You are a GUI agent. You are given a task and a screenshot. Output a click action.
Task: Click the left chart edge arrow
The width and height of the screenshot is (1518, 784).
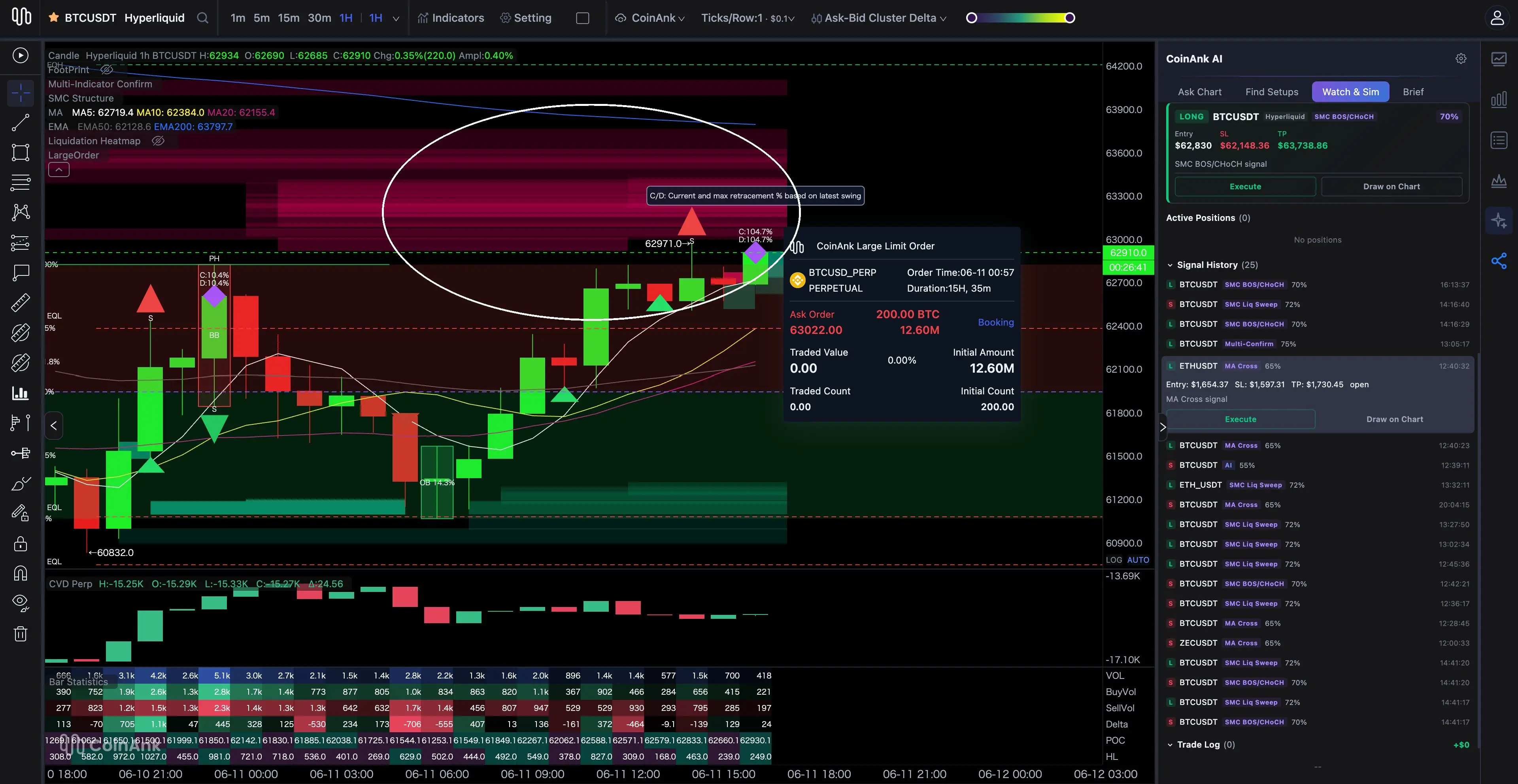pyautogui.click(x=54, y=425)
